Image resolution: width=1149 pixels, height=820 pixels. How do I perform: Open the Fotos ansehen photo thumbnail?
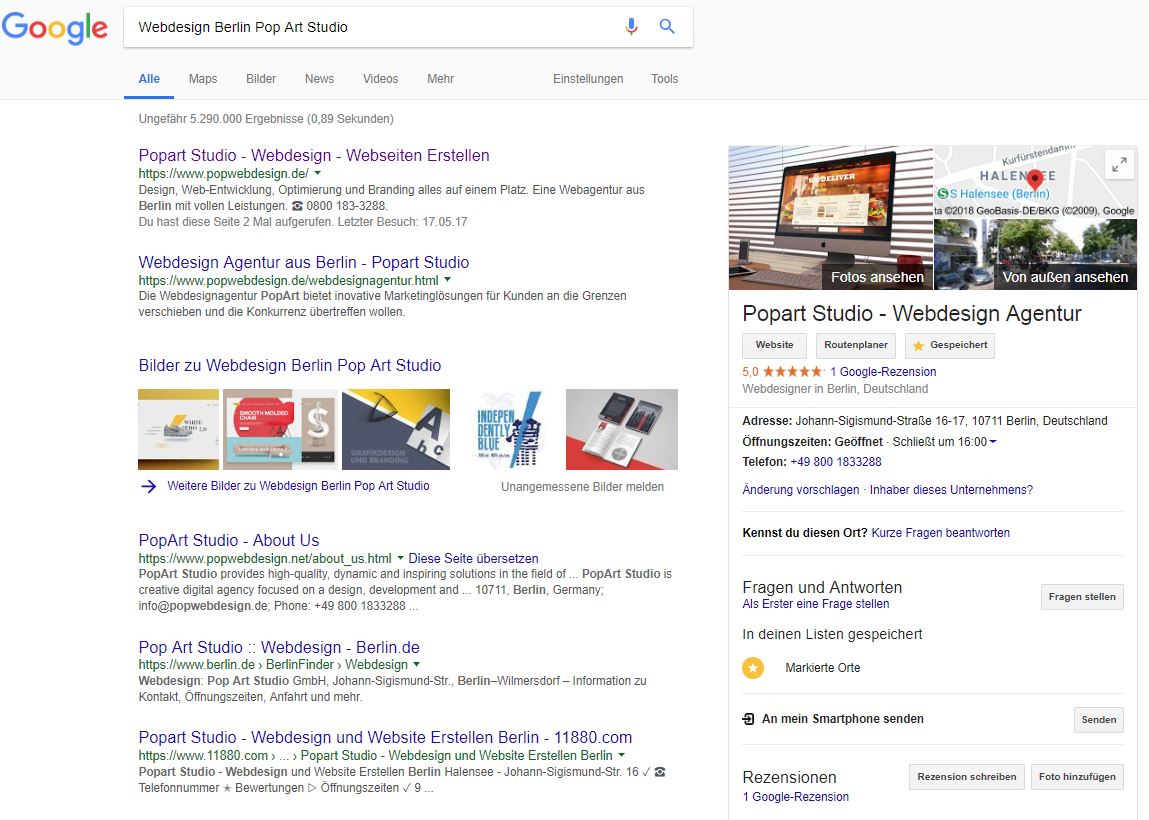(x=831, y=218)
